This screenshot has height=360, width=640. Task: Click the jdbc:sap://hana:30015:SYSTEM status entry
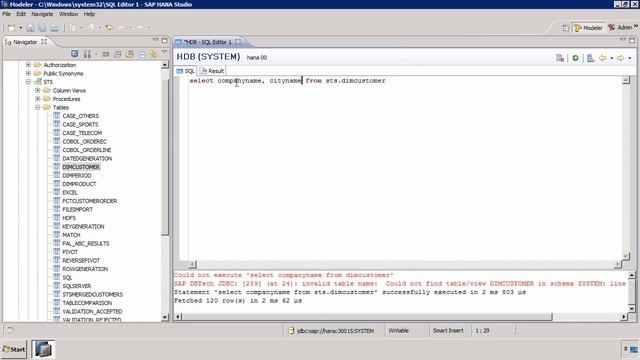[x=331, y=331]
